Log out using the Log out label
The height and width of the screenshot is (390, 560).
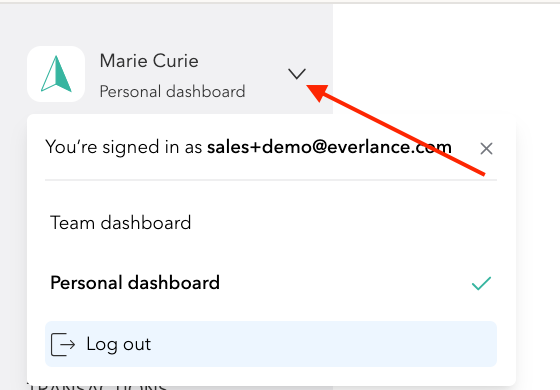click(119, 344)
